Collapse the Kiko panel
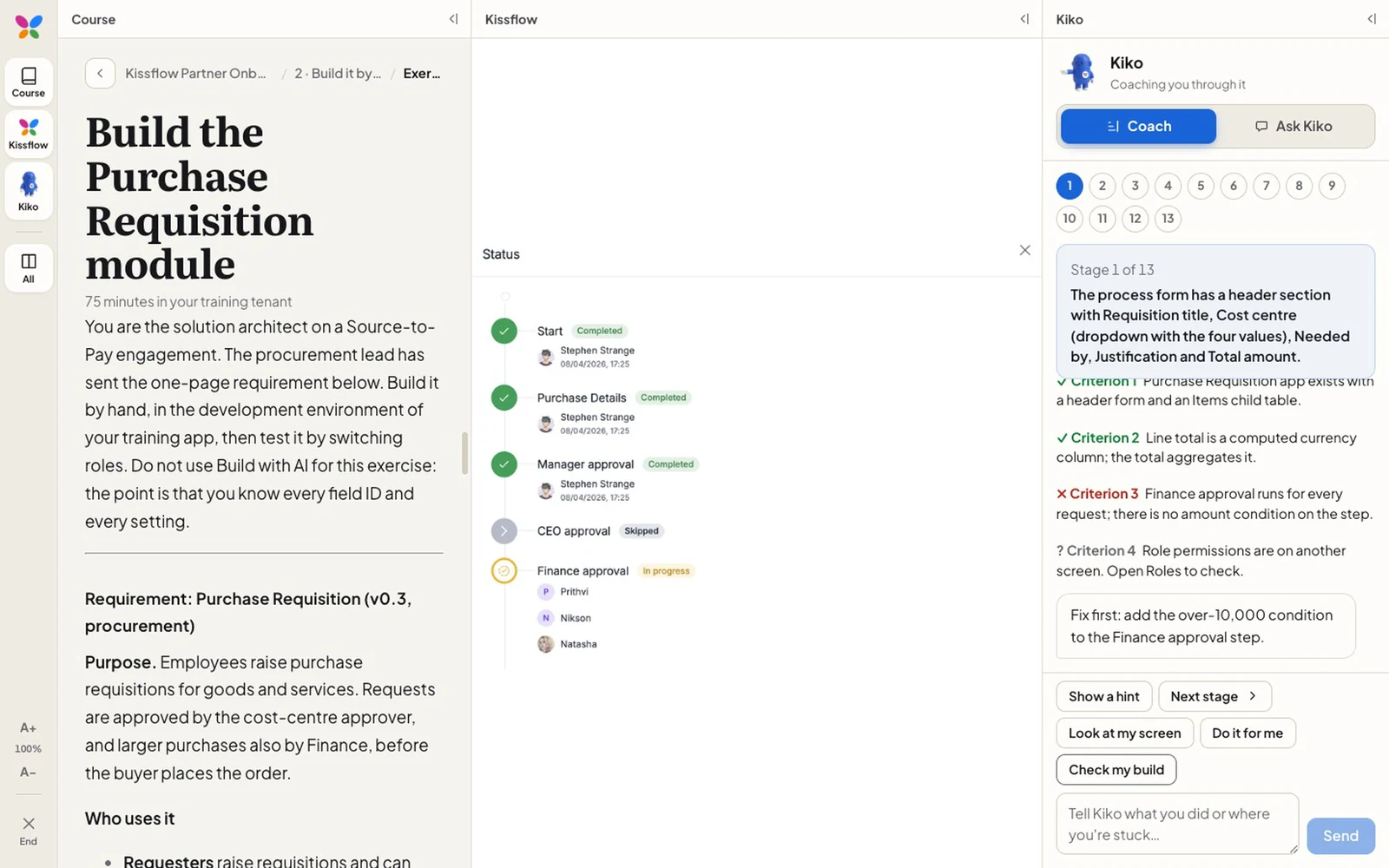The image size is (1389, 868). point(1372,19)
